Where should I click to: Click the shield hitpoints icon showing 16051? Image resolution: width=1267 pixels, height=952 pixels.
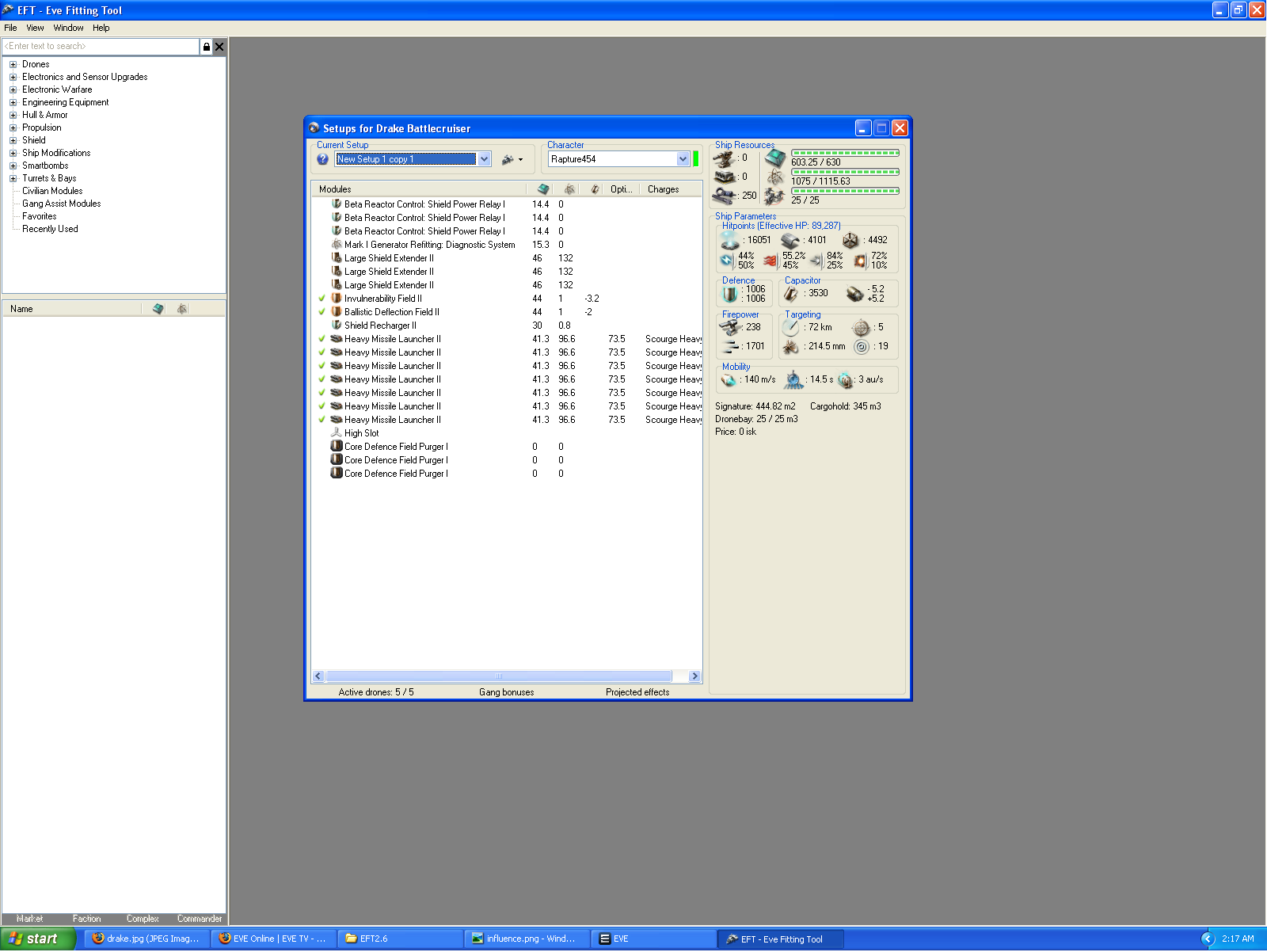coord(729,239)
